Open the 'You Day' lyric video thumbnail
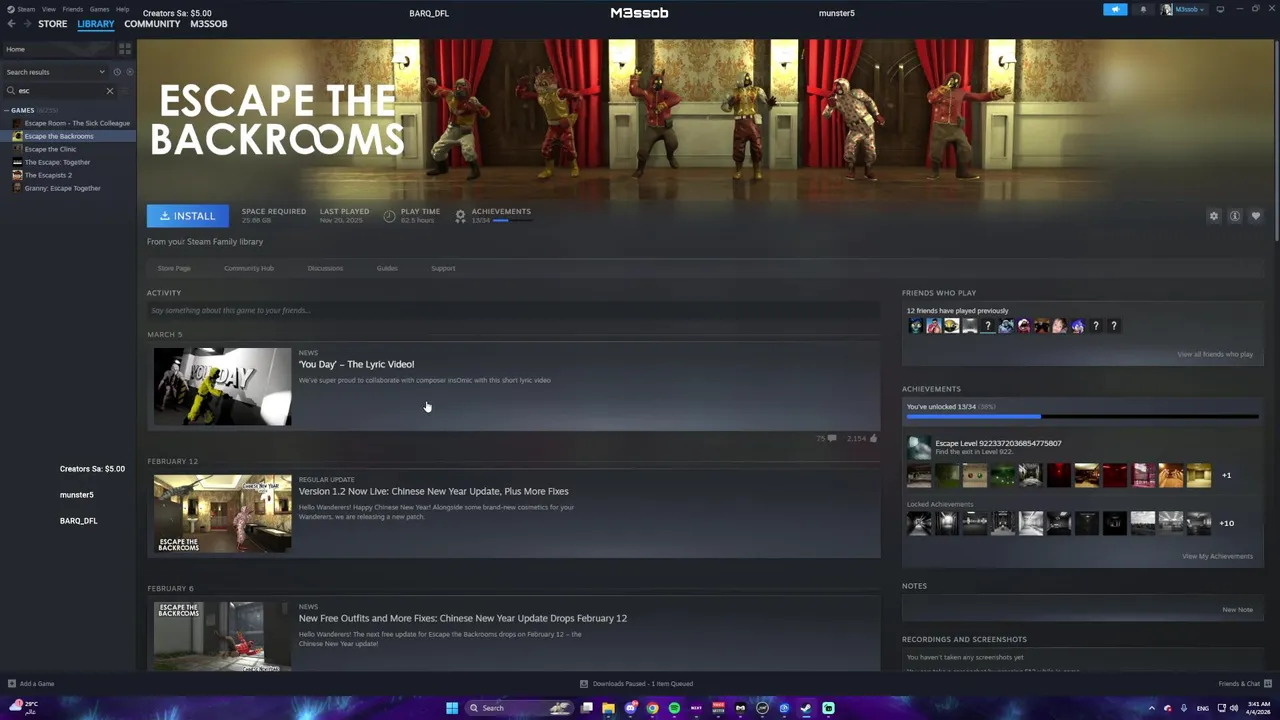The width and height of the screenshot is (1280, 720). click(x=222, y=386)
